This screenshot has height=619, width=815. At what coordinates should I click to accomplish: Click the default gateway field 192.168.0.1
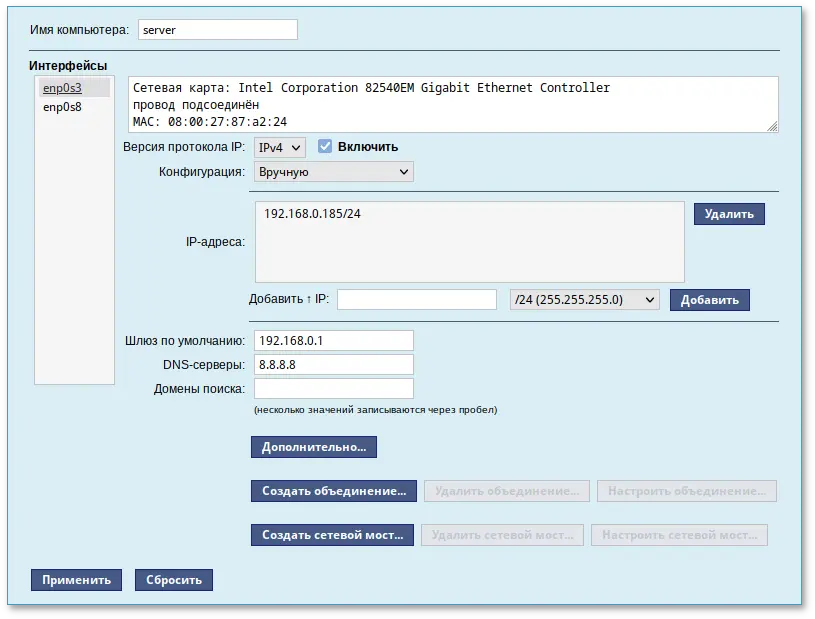[333, 340]
